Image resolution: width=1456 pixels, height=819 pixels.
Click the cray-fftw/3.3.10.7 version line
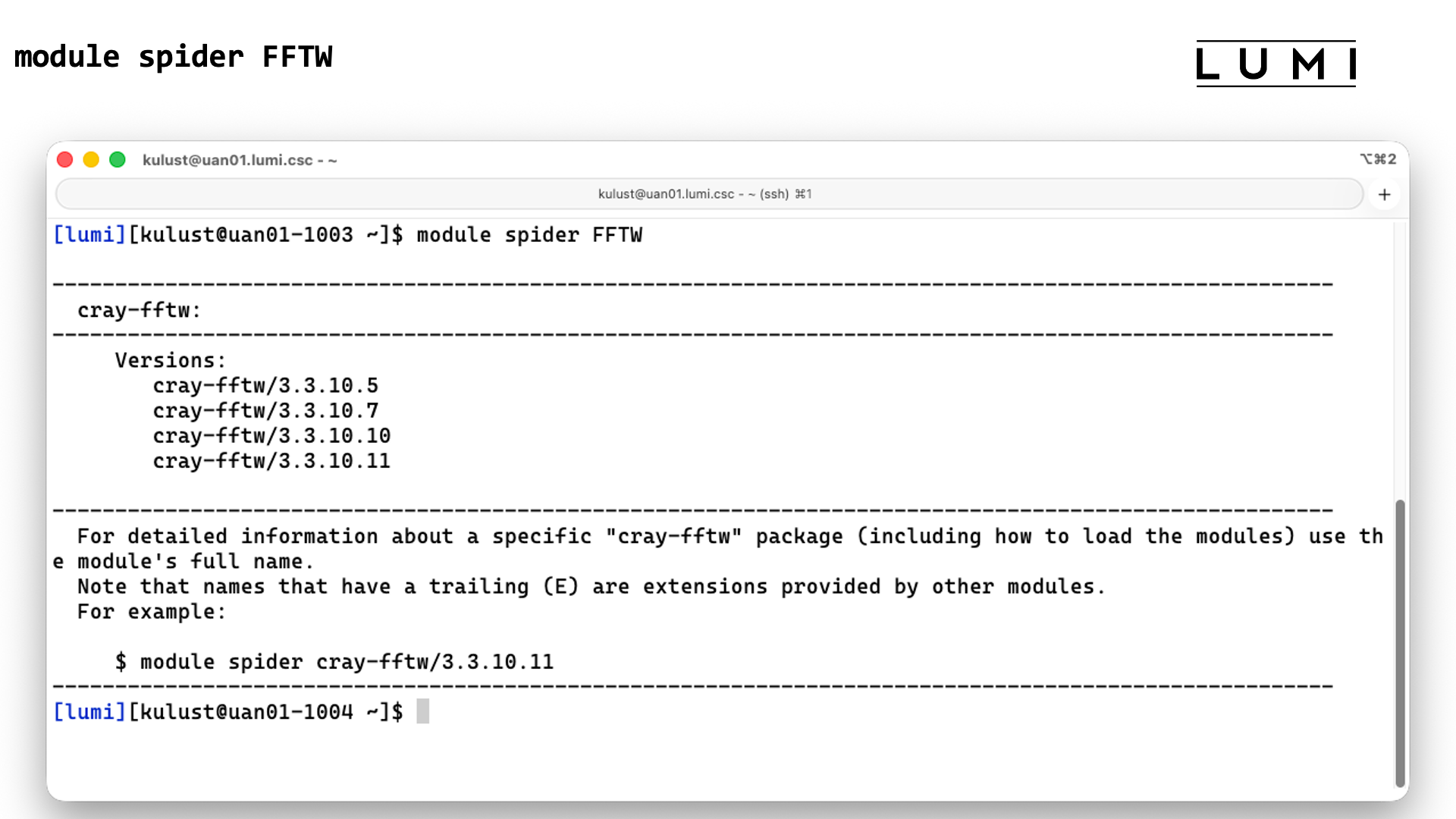point(265,411)
